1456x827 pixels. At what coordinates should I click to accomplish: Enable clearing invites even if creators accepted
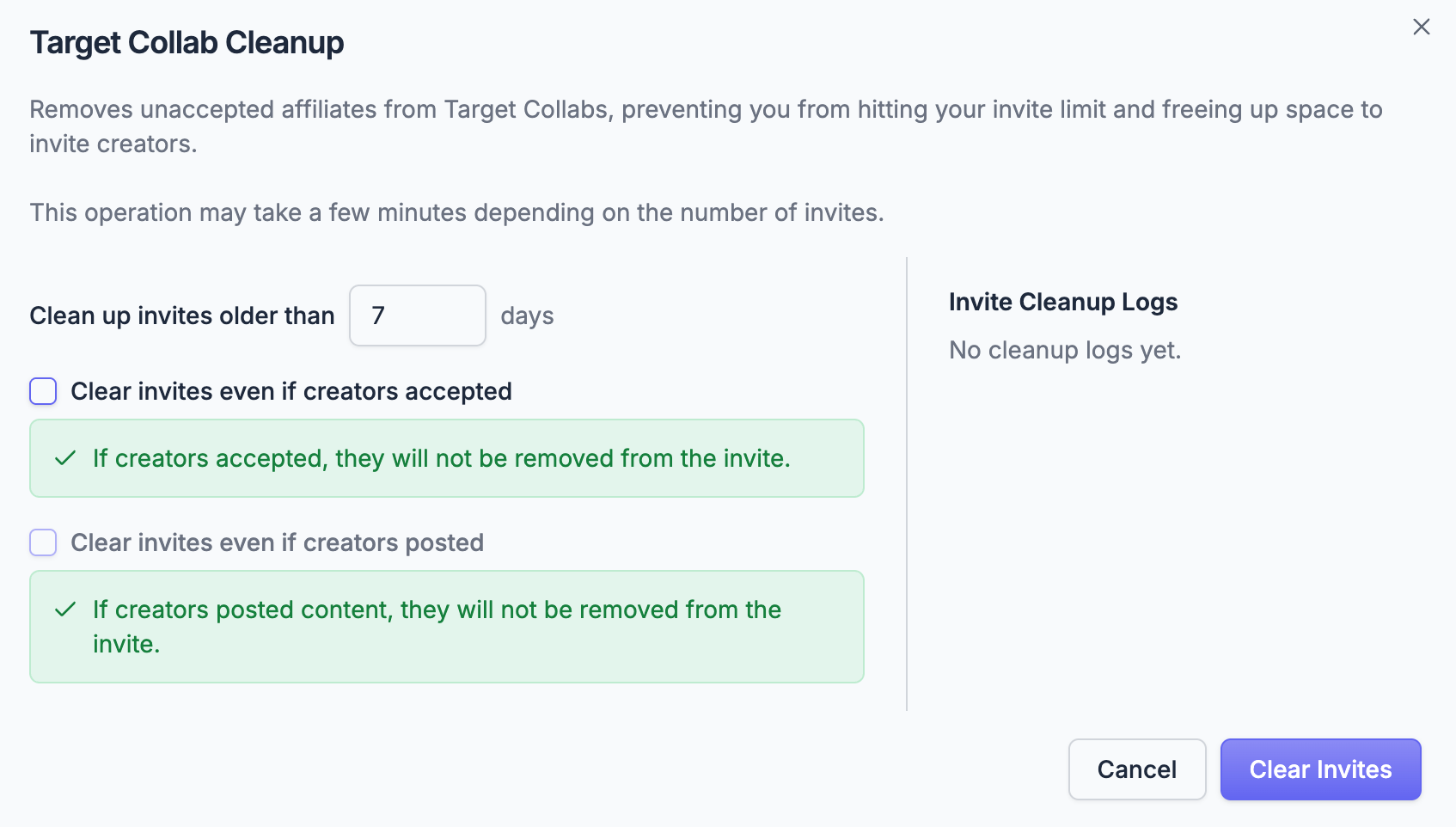click(43, 391)
